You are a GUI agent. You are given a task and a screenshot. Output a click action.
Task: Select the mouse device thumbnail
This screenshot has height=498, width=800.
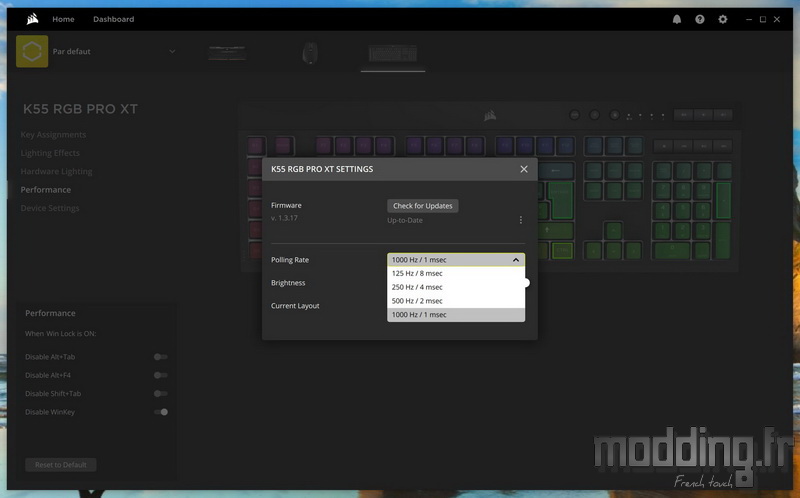click(310, 53)
